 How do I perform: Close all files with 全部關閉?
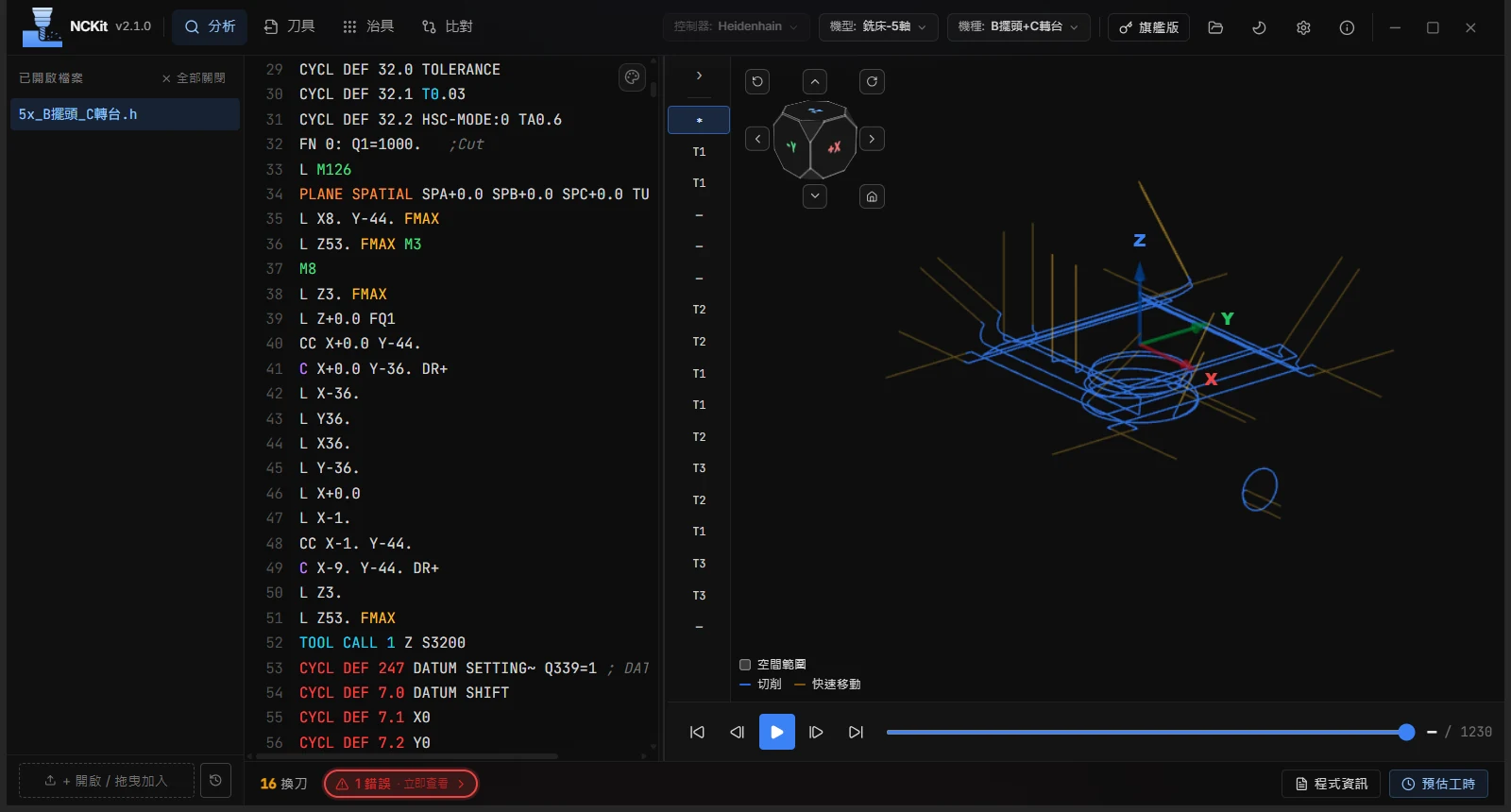pyautogui.click(x=194, y=78)
